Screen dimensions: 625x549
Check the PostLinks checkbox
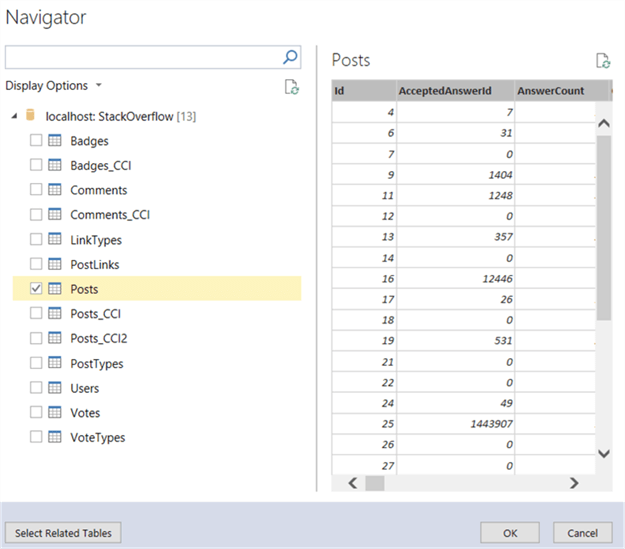[36, 264]
